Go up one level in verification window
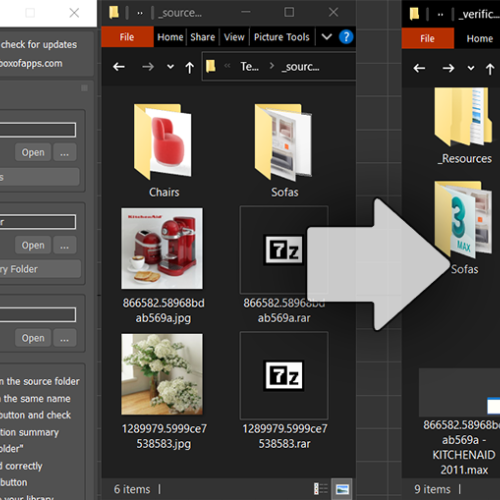 [x=490, y=69]
